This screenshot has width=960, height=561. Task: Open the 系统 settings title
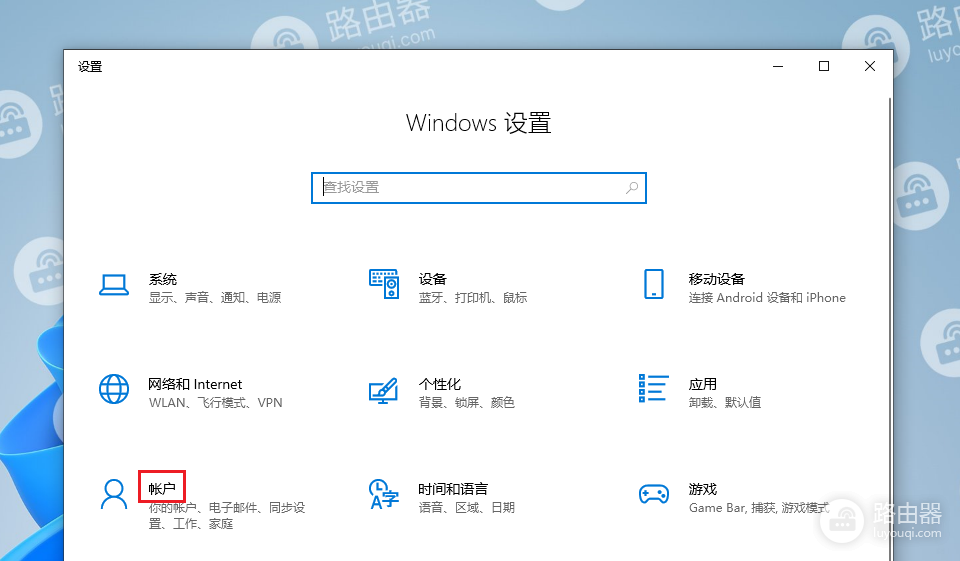pos(163,279)
